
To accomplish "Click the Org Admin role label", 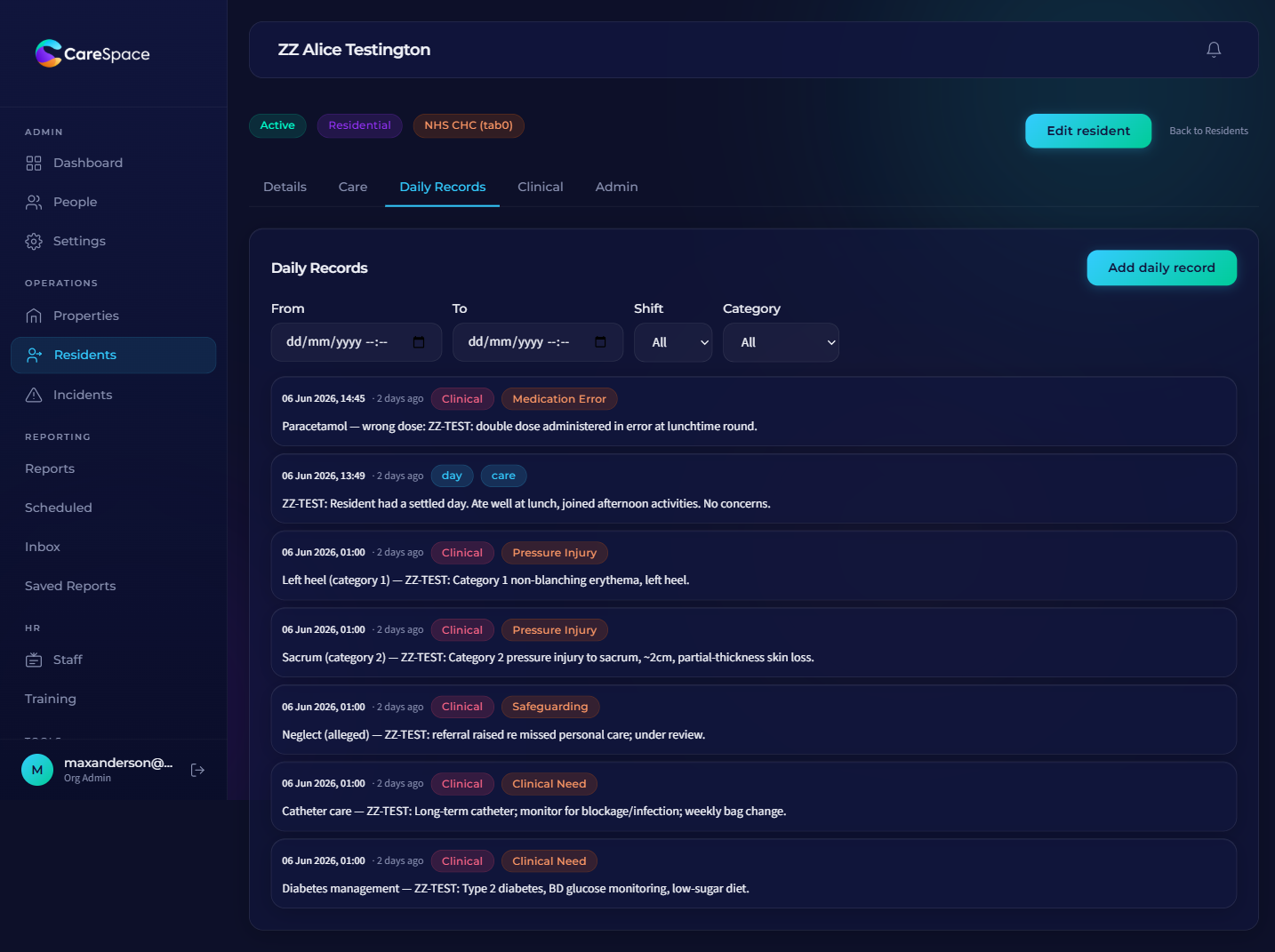I will click(87, 778).
